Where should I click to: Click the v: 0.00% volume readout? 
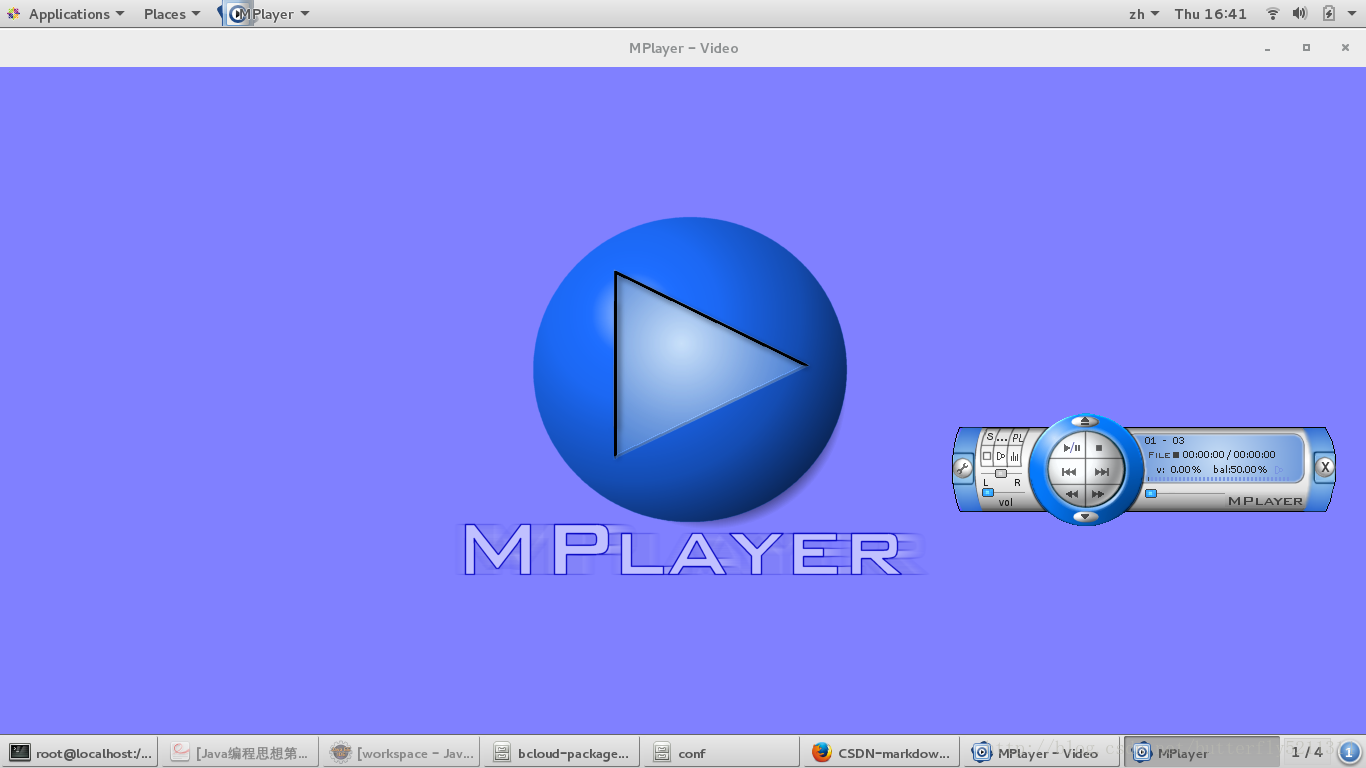(1179, 469)
